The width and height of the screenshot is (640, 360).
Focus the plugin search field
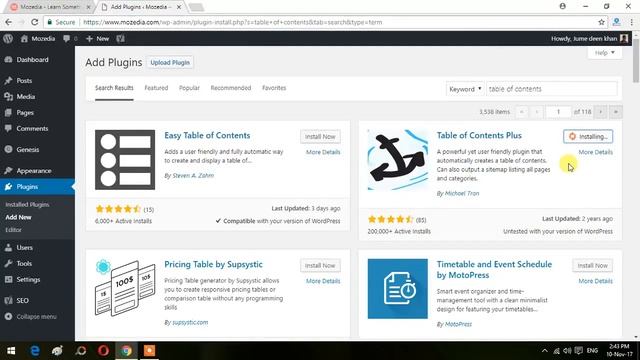point(551,89)
